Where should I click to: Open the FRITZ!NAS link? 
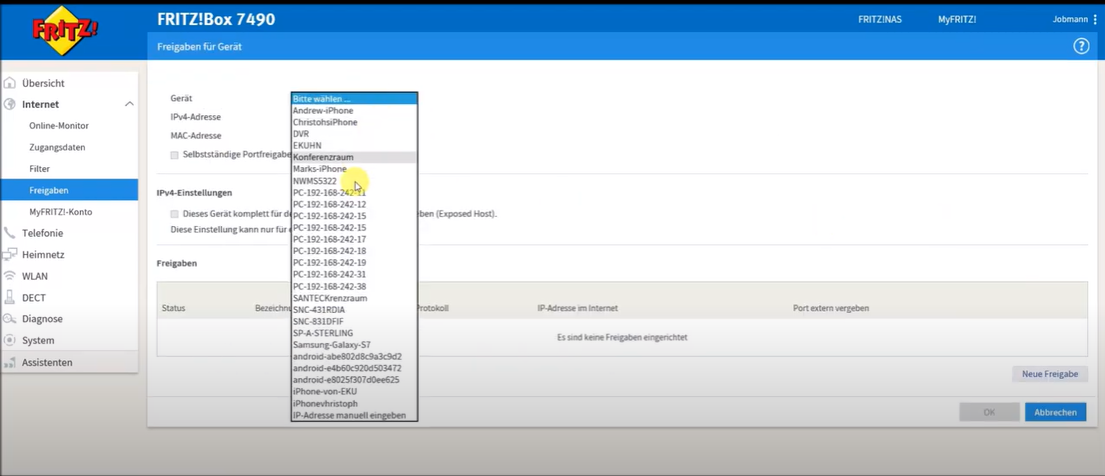tap(879, 19)
